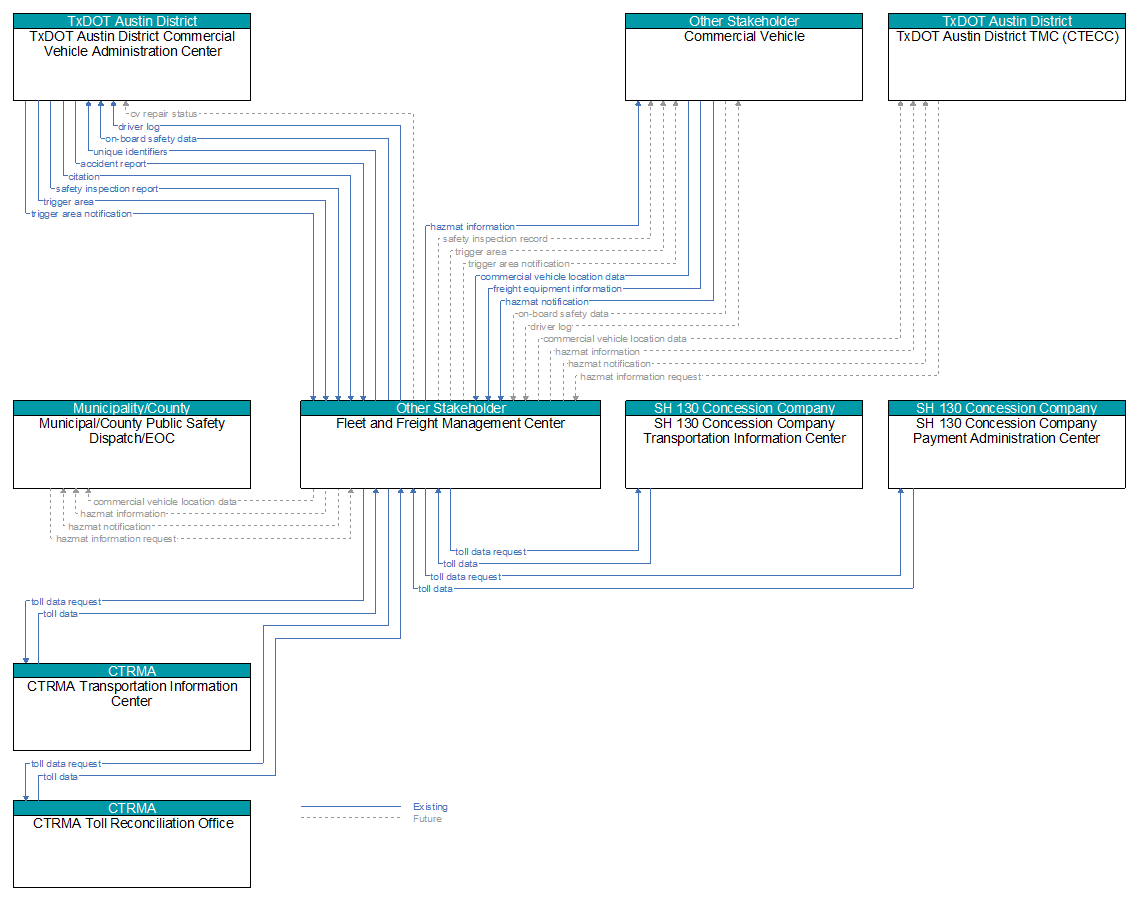Click 'hazmat information request' label of the TMC flow
Viewport: 1136px width, 901px height.
pos(640,377)
